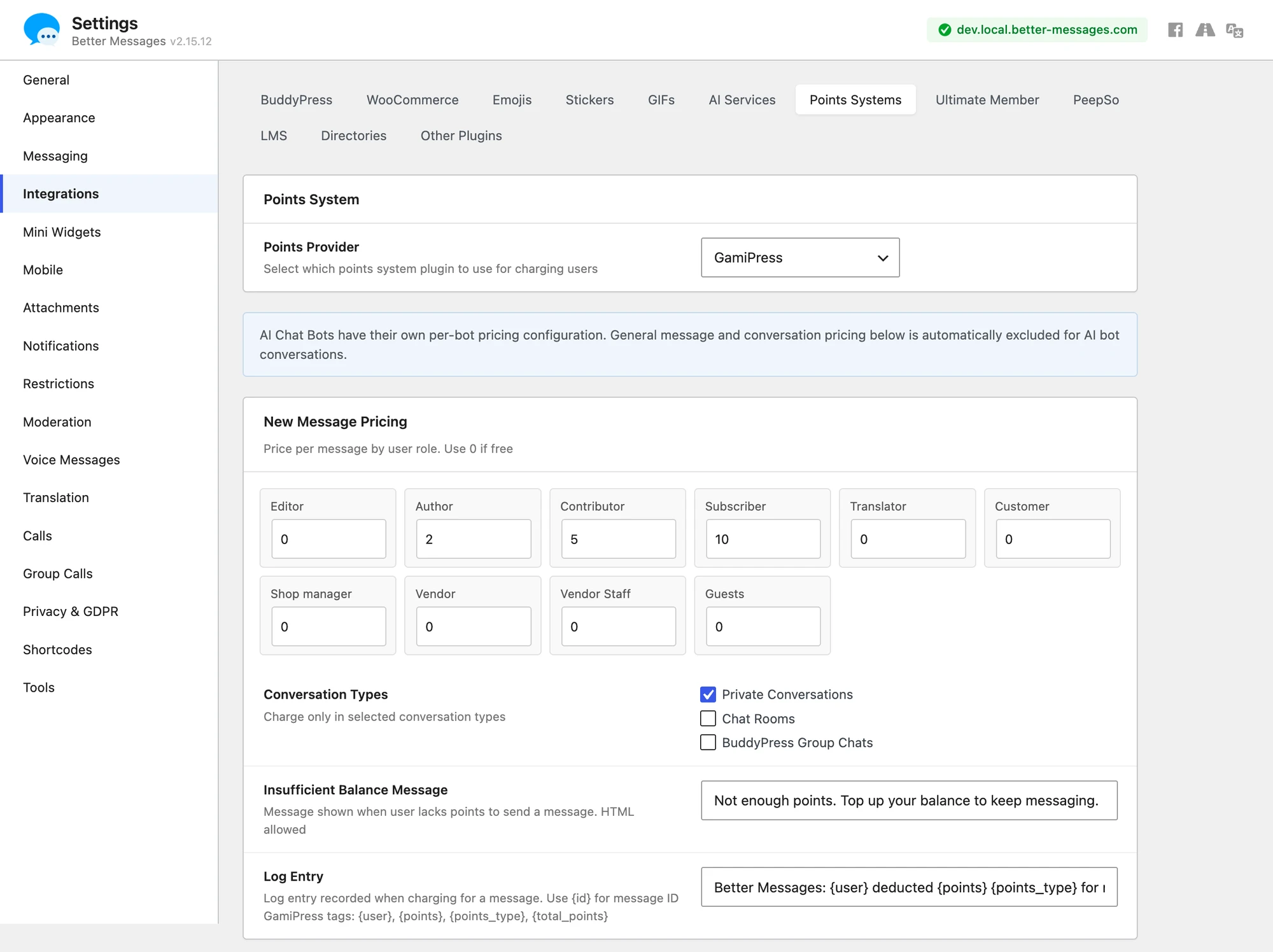Screen dimensions: 1273x952
Task: Click the Guests price input field
Action: 763,626
